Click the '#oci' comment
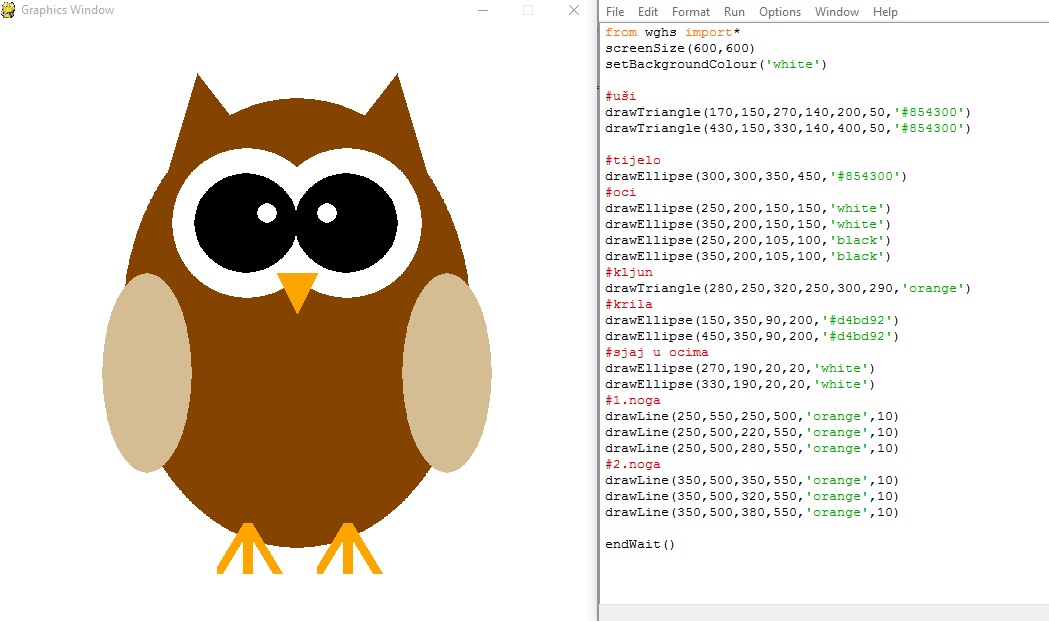1049x621 pixels. [x=621, y=192]
